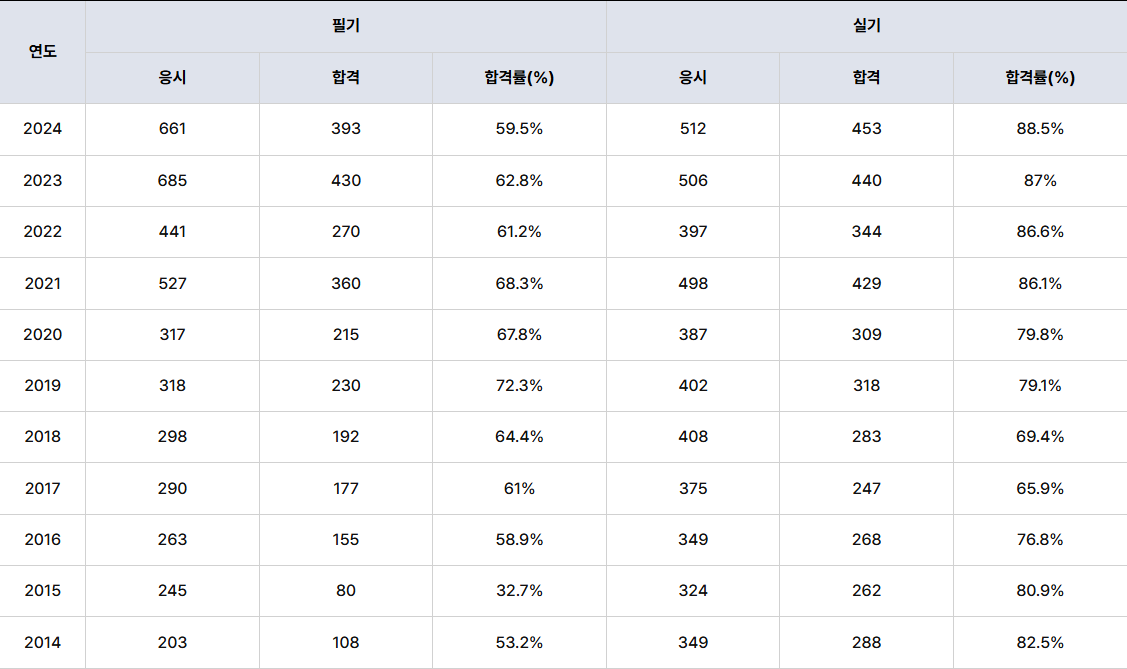The height and width of the screenshot is (669, 1127).
Task: Select 실기 응시 value 408
Action: [x=693, y=437]
